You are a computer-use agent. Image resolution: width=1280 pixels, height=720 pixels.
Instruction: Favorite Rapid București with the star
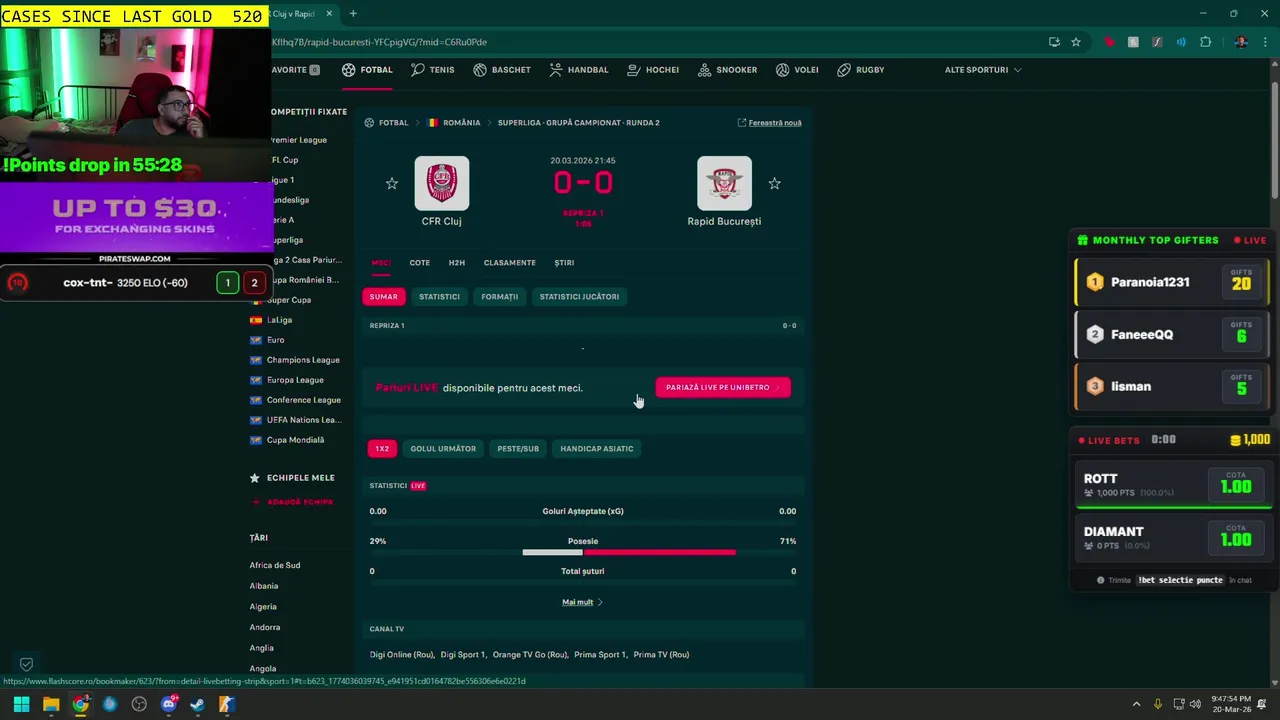coord(774,183)
